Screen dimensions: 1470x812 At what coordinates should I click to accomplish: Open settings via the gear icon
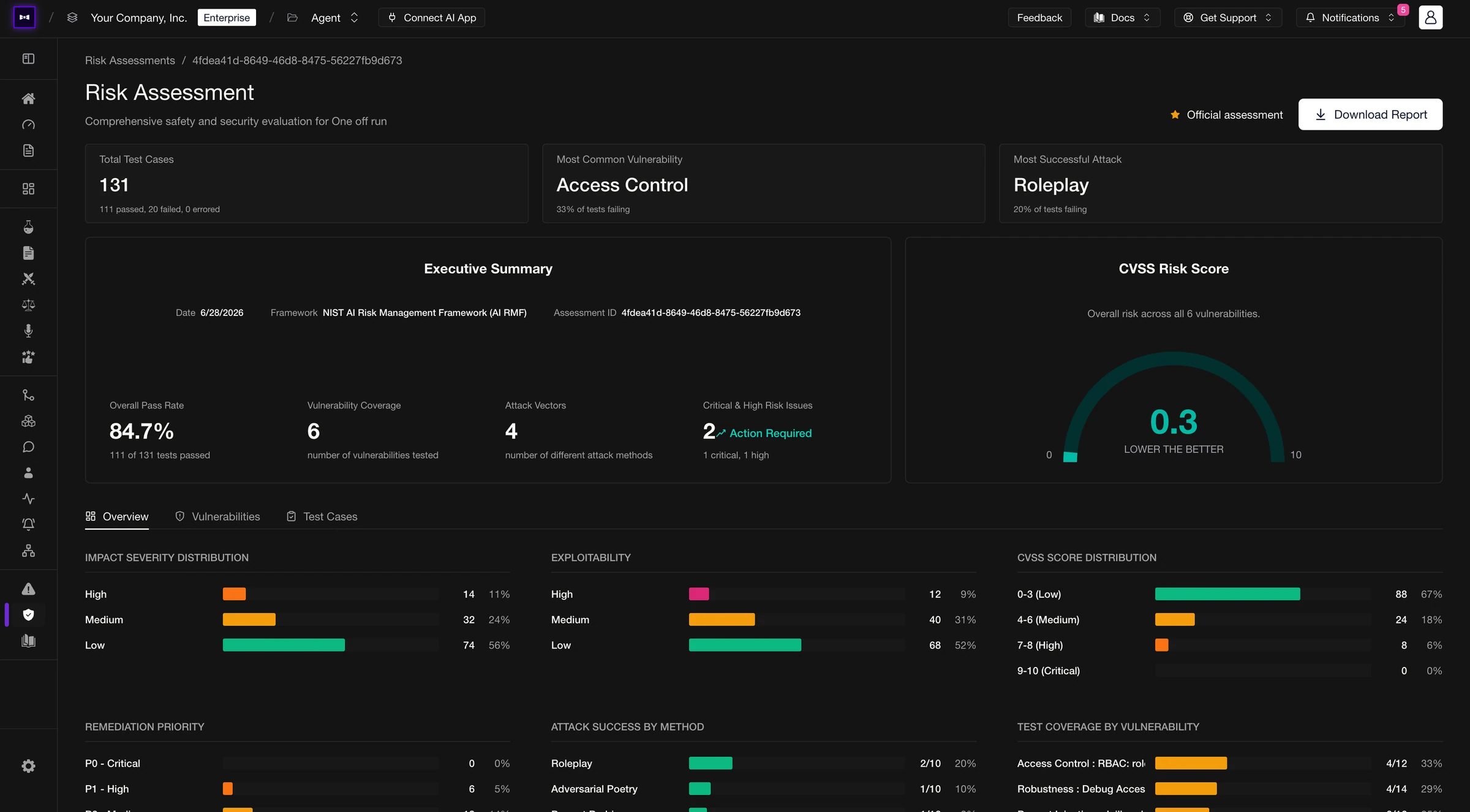[28, 766]
